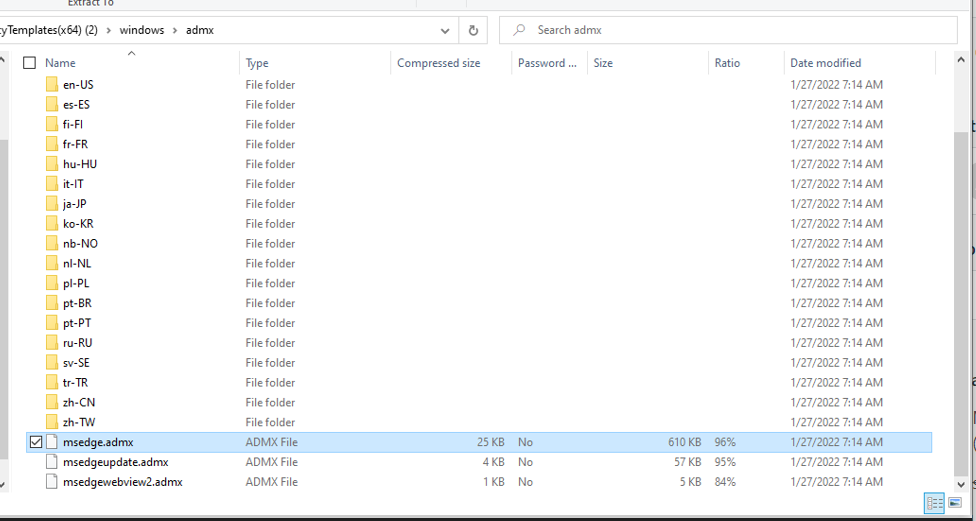Expand chevron before windows in path
This screenshot has width=976, height=521.
[109, 30]
